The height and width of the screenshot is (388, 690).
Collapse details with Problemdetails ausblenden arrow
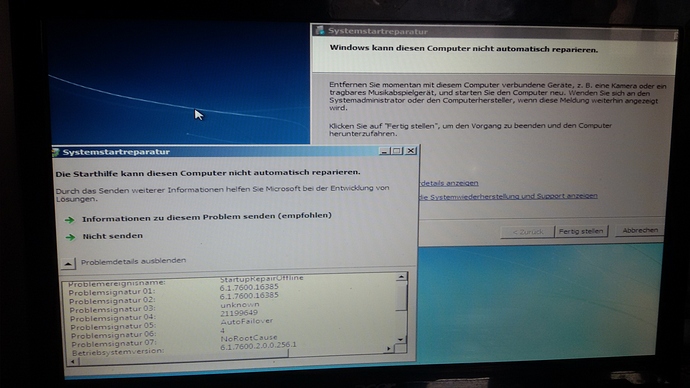(68, 263)
